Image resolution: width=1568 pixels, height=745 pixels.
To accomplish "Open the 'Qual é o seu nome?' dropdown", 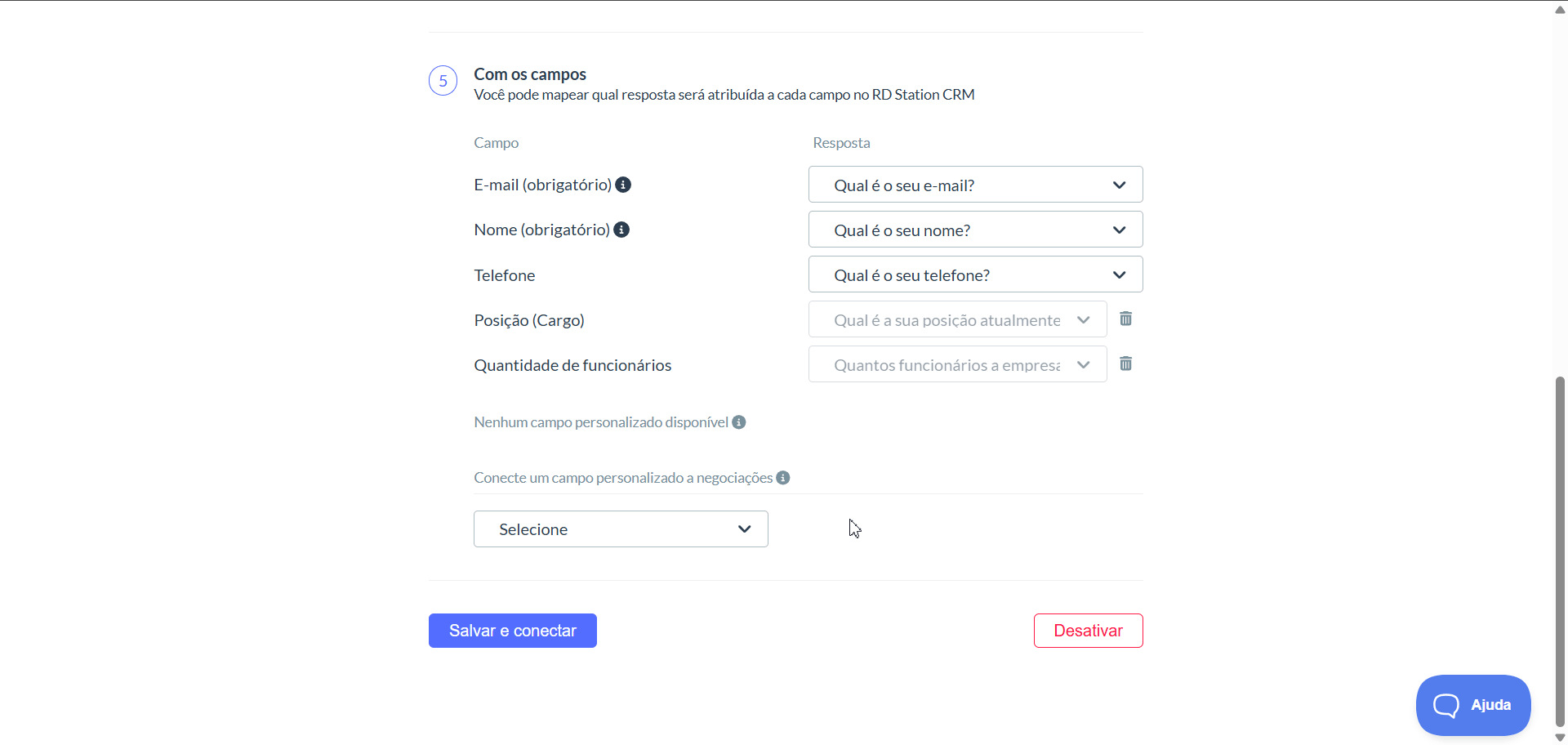I will (975, 230).
